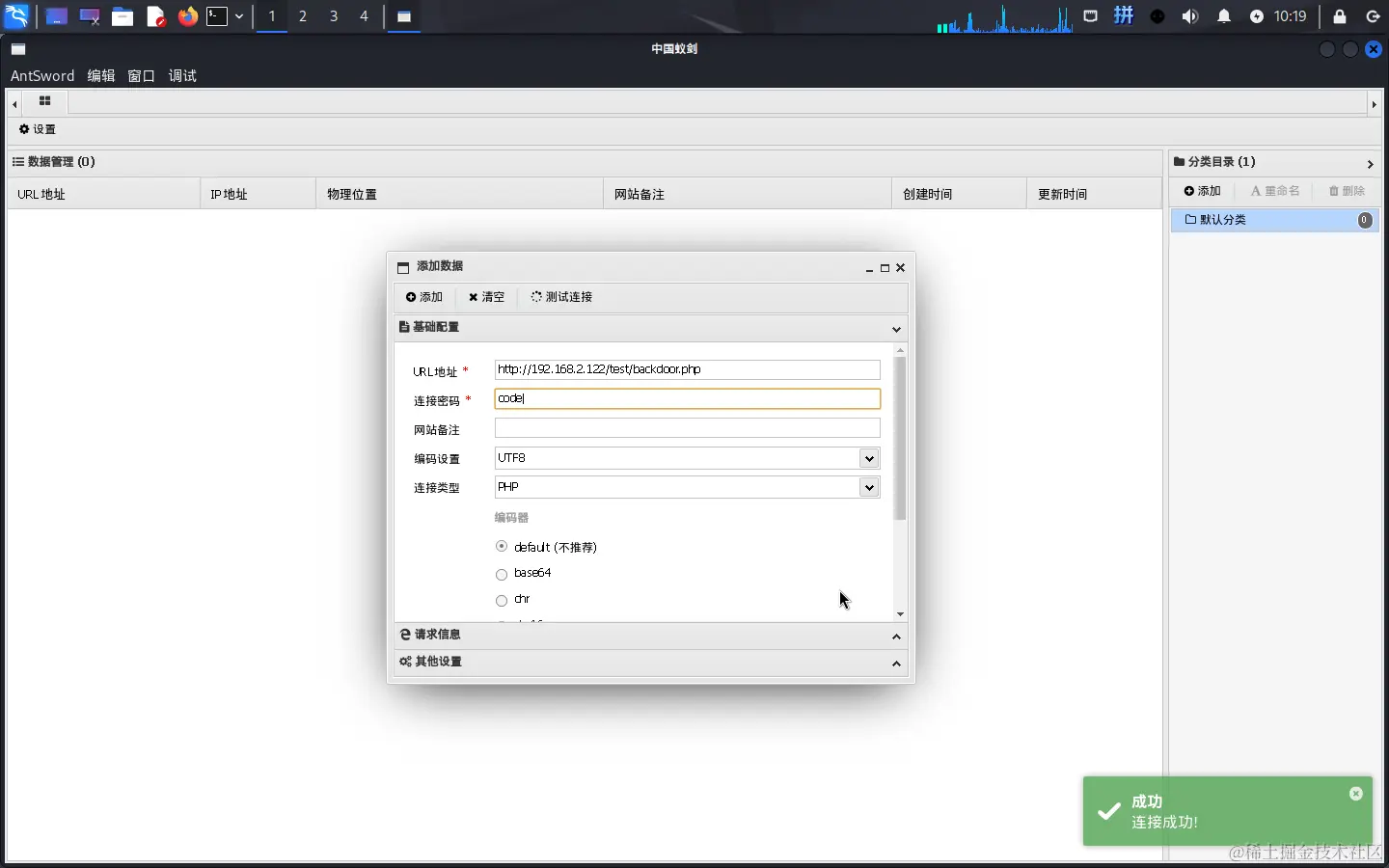Open the file manager panel icon

pos(122,16)
